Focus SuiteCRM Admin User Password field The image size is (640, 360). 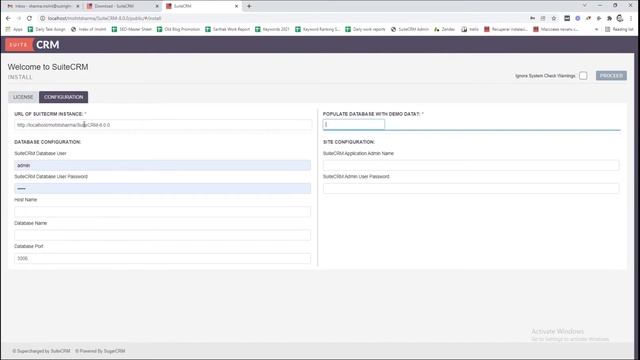(471, 189)
